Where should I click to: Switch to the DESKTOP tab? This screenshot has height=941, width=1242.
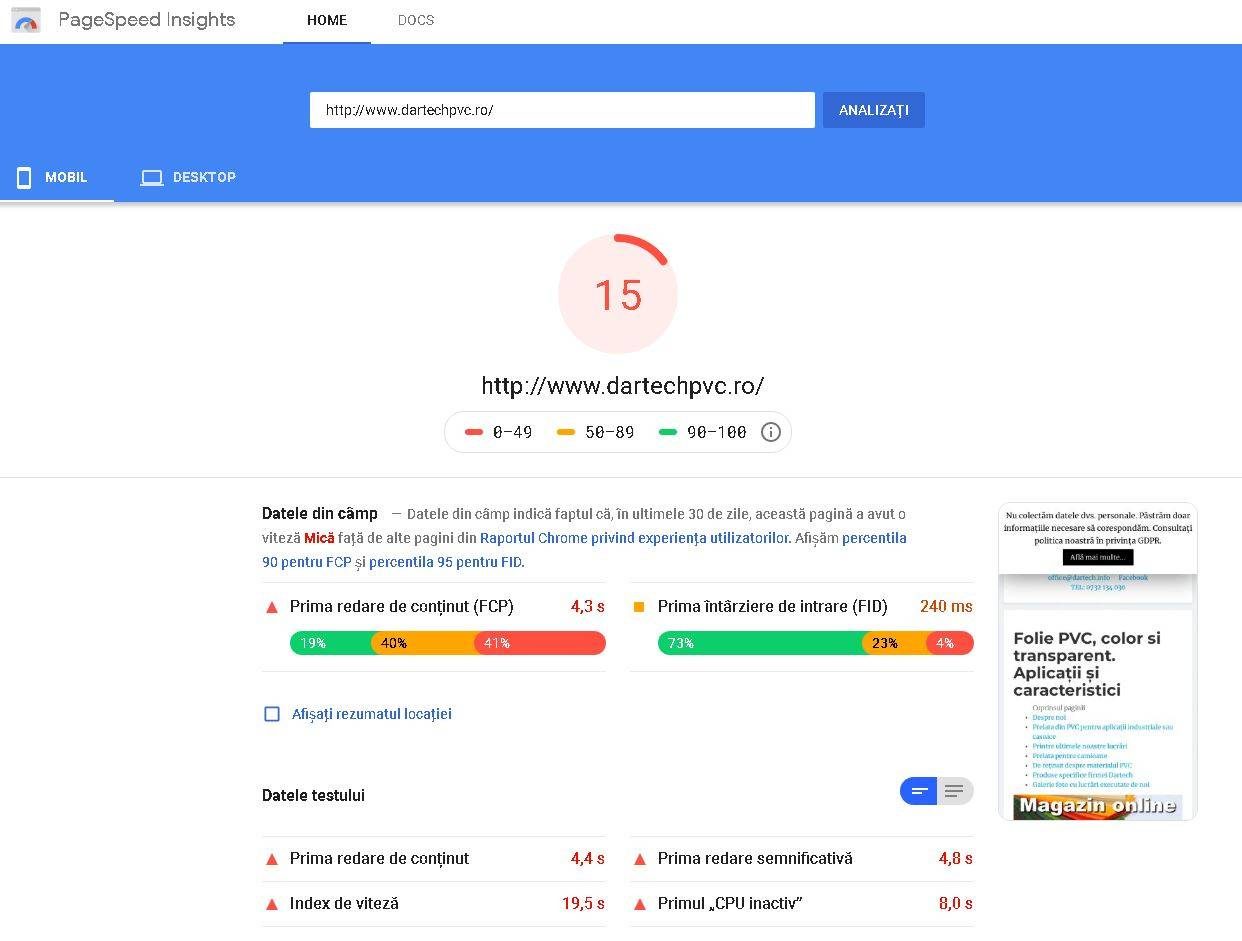tap(189, 178)
